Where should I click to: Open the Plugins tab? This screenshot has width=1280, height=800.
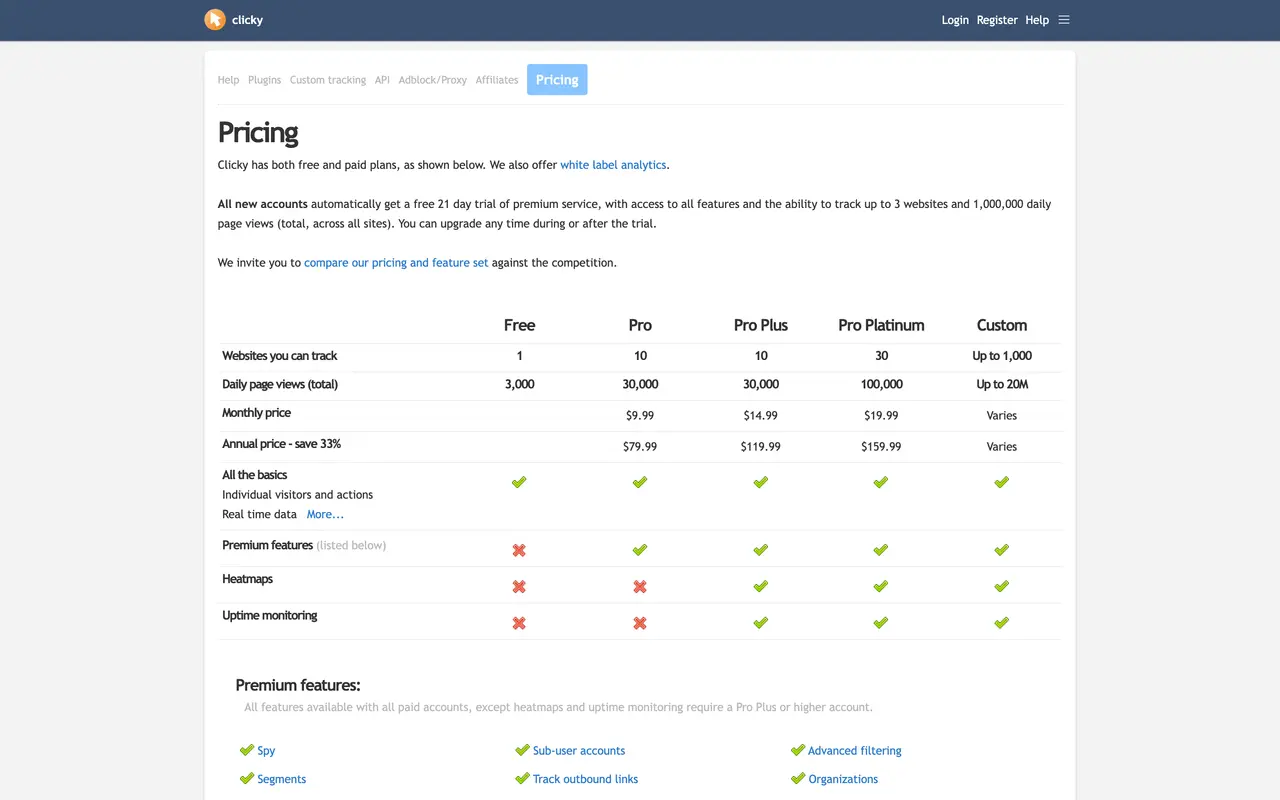[265, 80]
